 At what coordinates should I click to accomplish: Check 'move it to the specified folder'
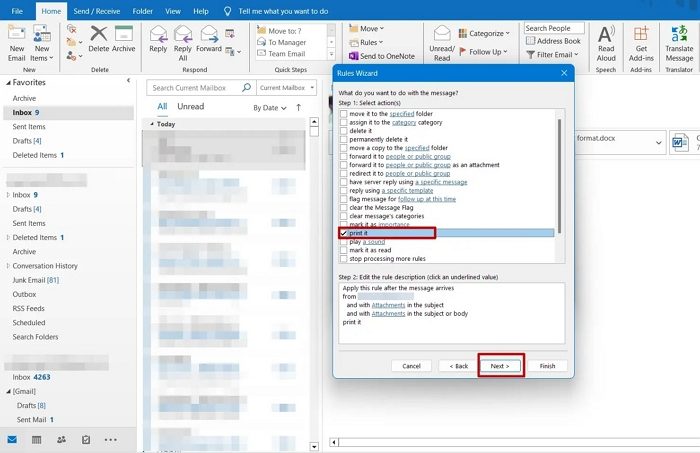click(343, 114)
